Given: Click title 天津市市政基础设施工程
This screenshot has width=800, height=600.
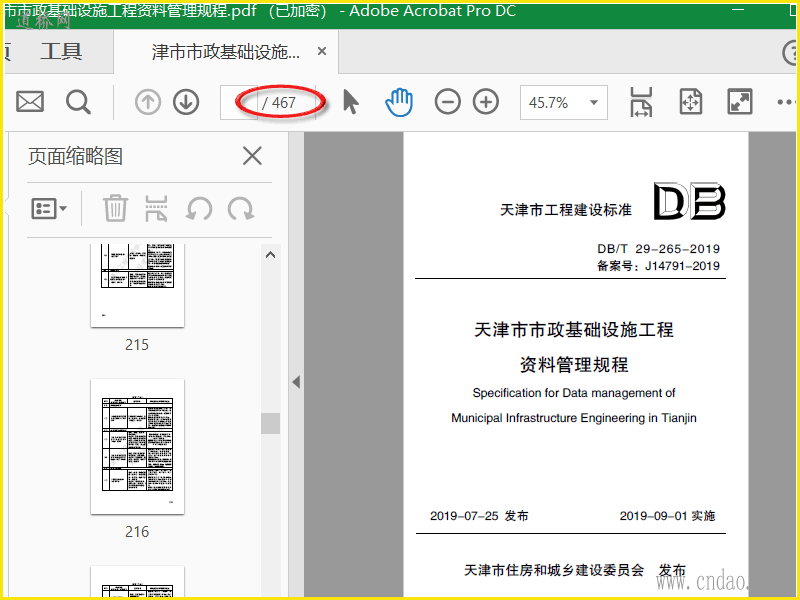Looking at the screenshot, I should [574, 330].
